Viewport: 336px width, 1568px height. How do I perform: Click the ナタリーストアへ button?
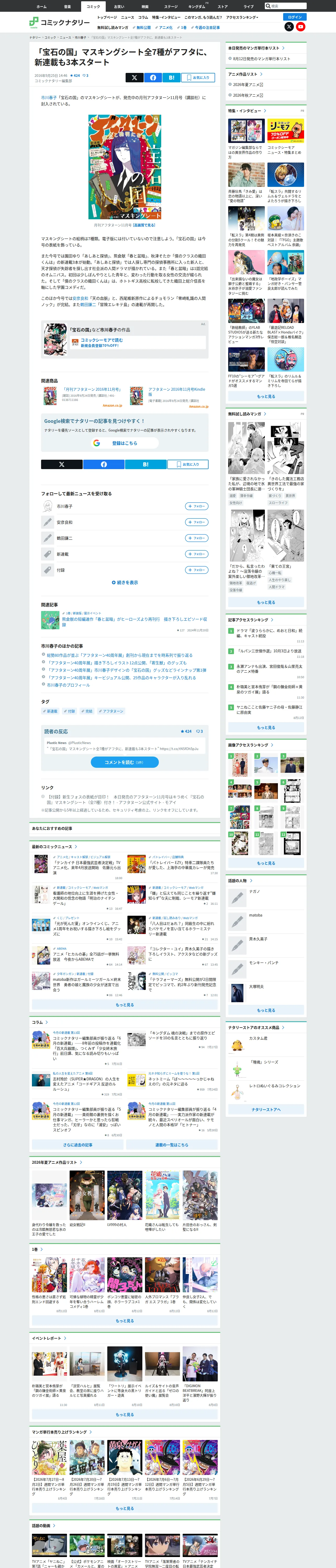(266, 1110)
